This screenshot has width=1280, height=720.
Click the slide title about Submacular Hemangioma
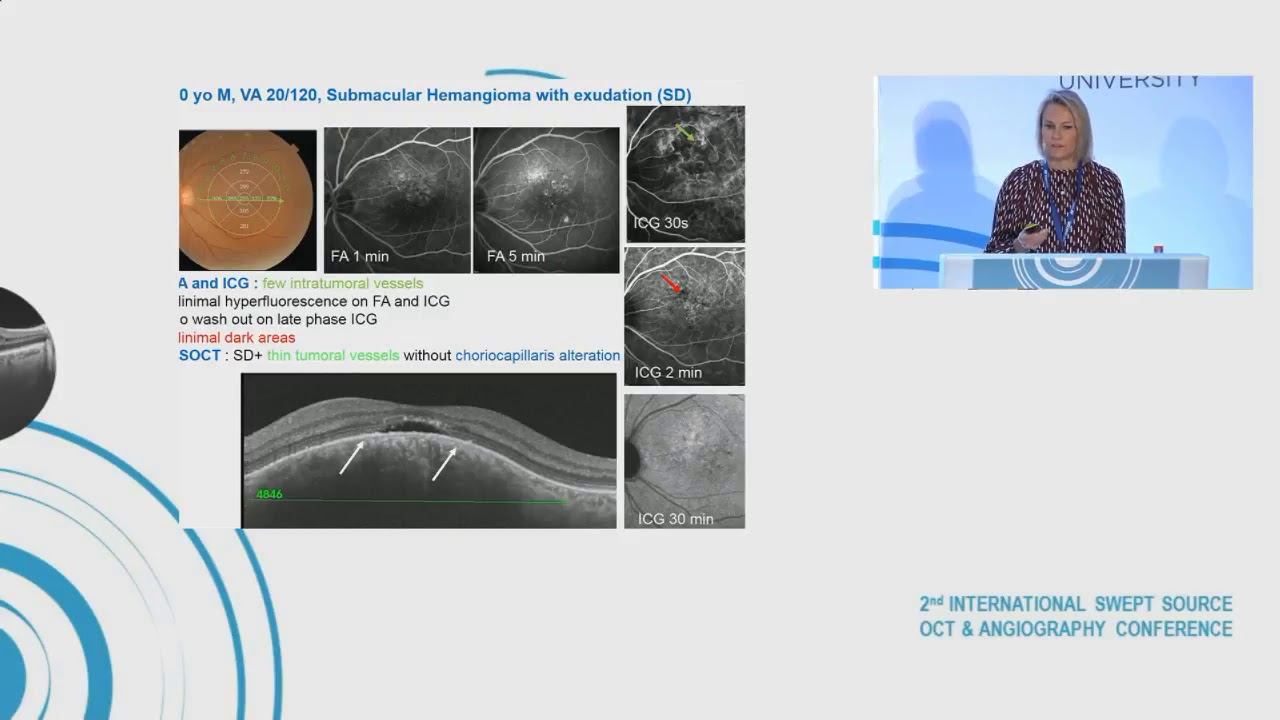pyautogui.click(x=435, y=95)
